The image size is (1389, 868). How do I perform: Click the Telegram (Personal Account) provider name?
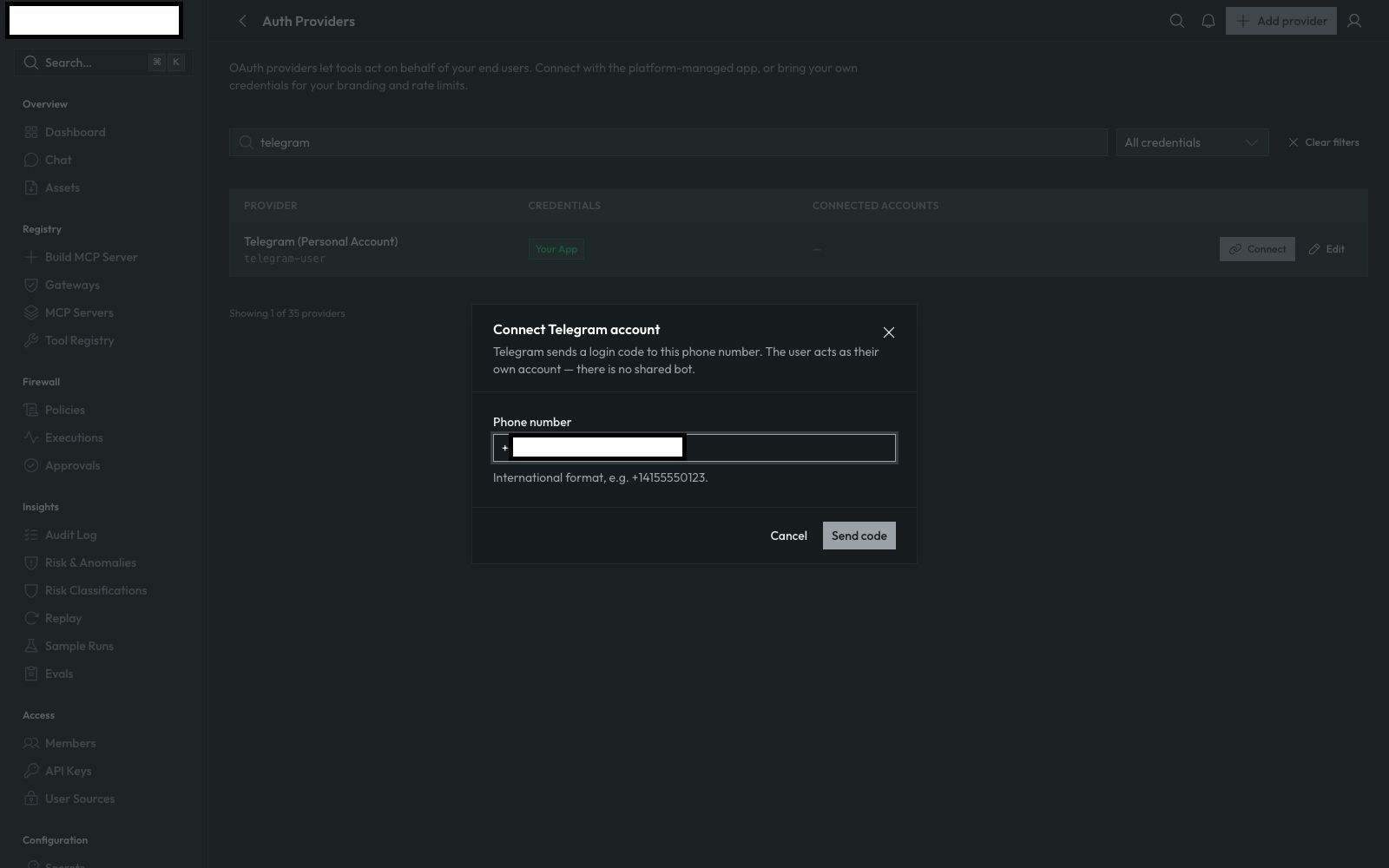tap(320, 241)
